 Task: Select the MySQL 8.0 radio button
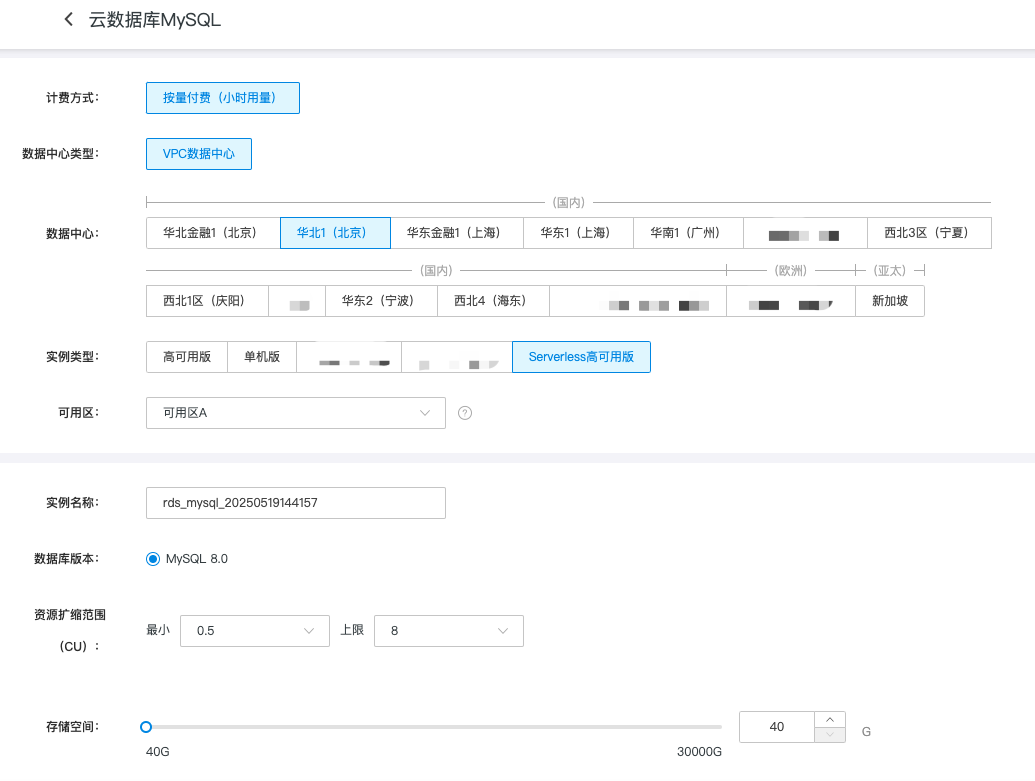pyautogui.click(x=153, y=559)
